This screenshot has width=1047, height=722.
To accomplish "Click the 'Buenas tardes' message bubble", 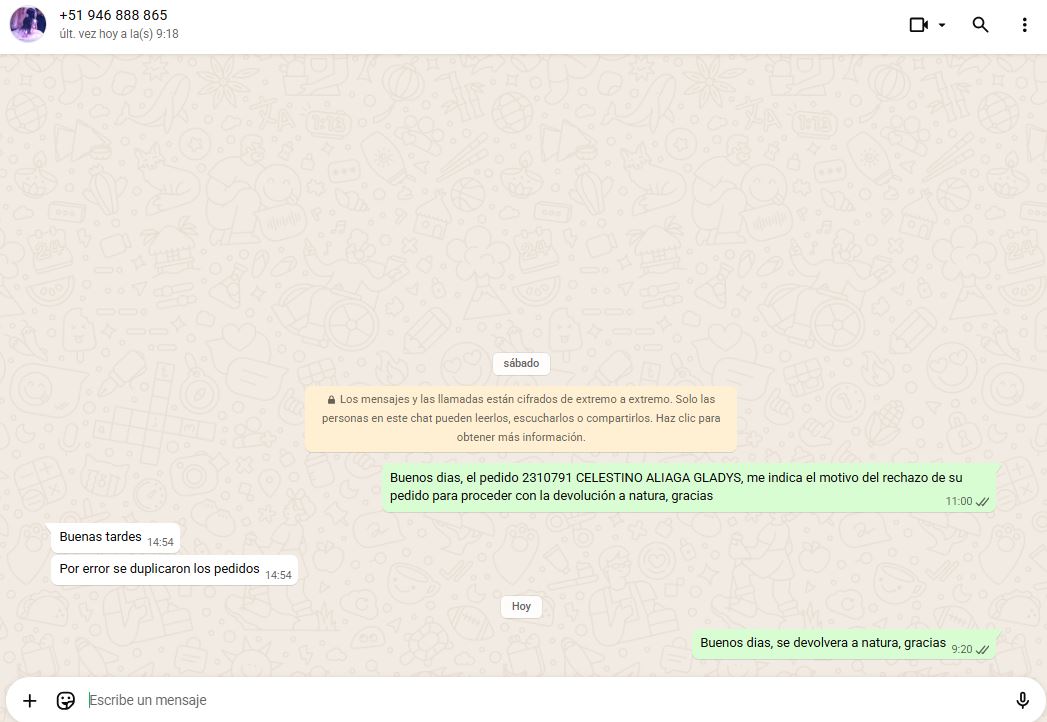I will (x=101, y=537).
